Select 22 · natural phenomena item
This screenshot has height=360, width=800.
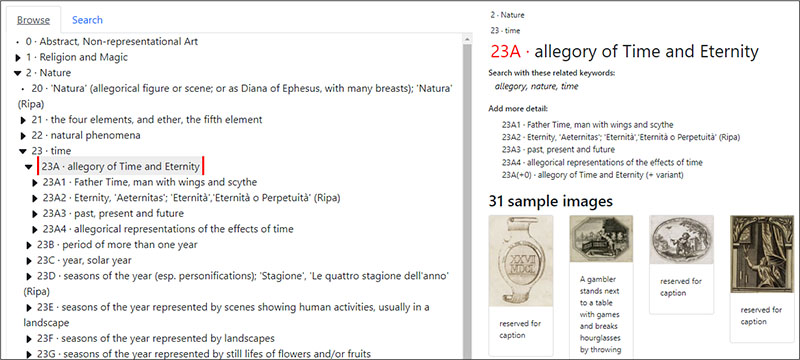(x=86, y=136)
